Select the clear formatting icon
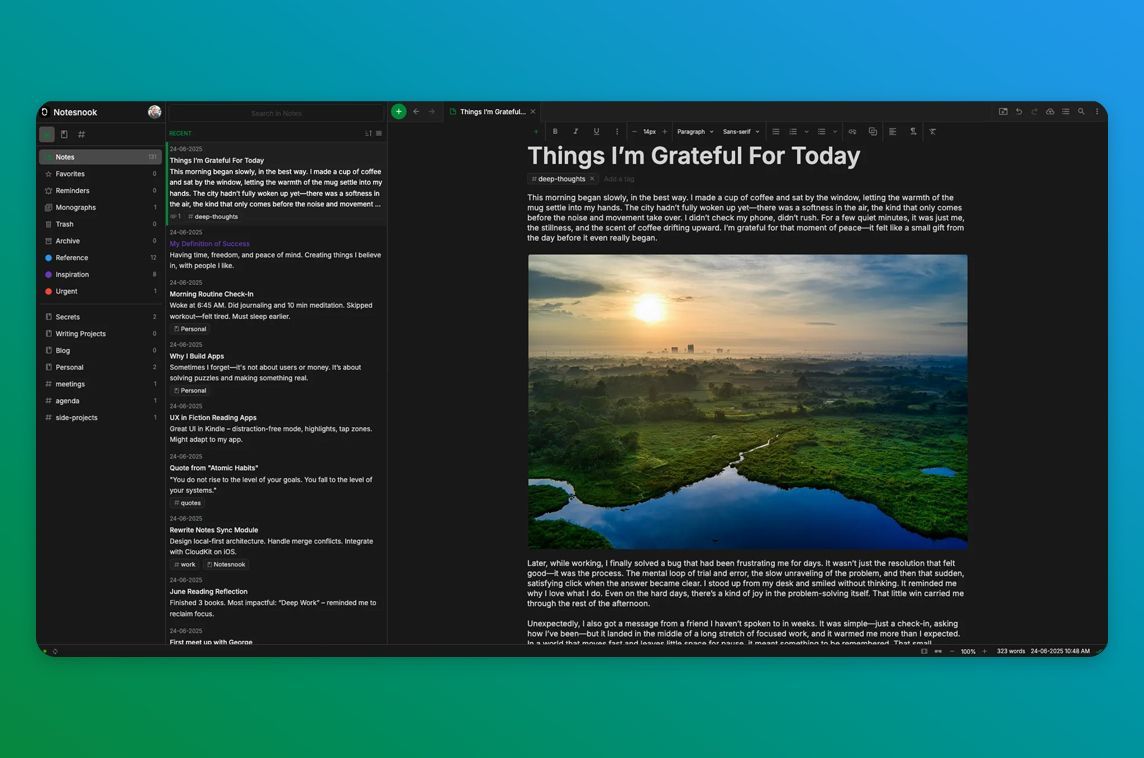 (933, 131)
